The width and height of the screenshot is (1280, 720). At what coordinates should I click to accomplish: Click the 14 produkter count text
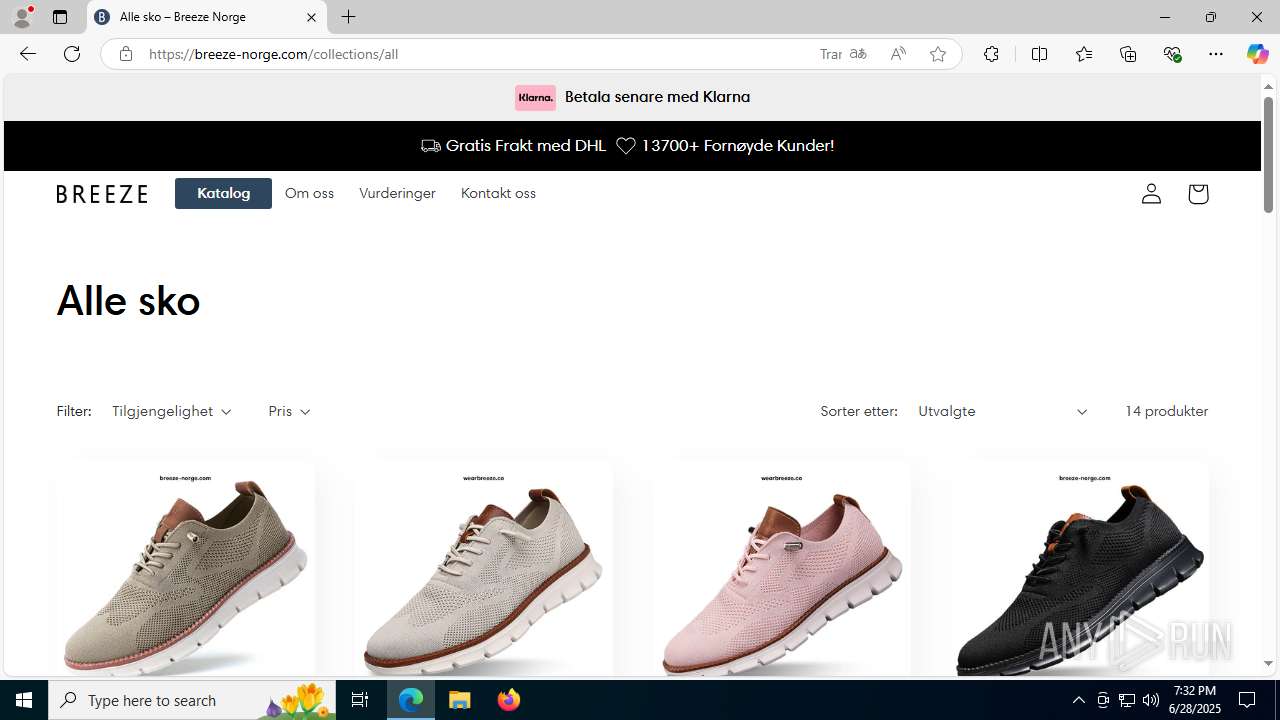[x=1166, y=411]
